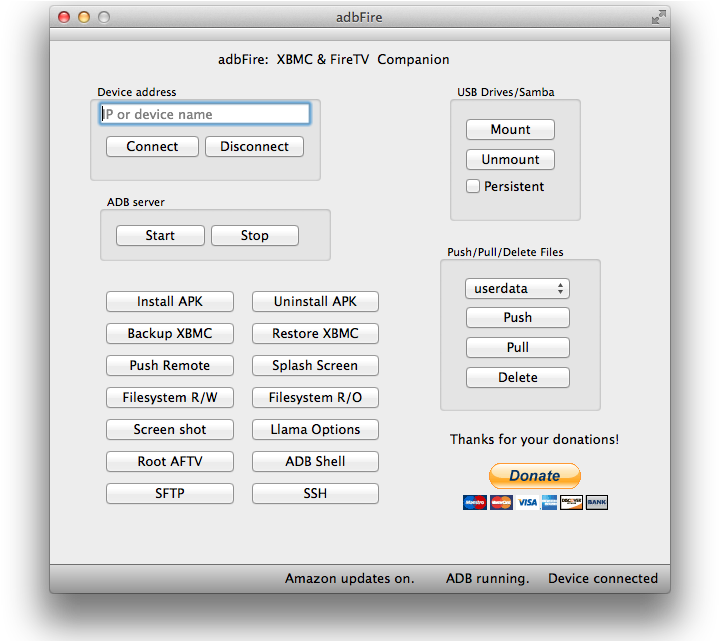This screenshot has width=719, height=641.
Task: Focus the IP or device name field
Action: pyautogui.click(x=205, y=114)
